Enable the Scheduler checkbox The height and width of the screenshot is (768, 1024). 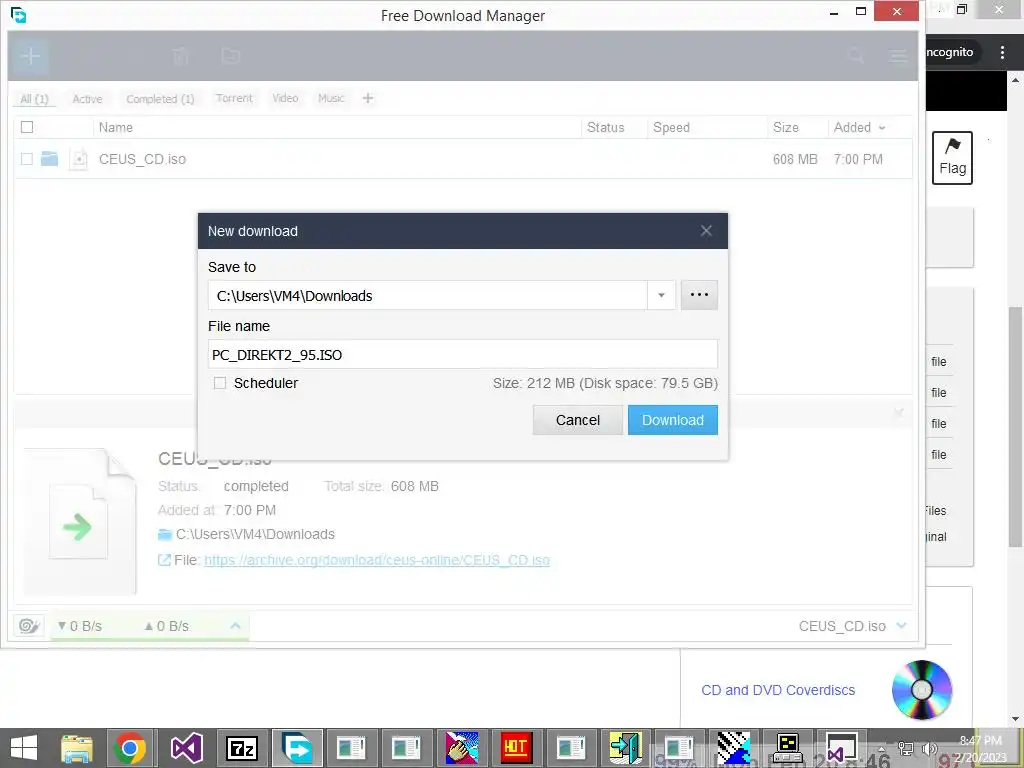point(220,383)
